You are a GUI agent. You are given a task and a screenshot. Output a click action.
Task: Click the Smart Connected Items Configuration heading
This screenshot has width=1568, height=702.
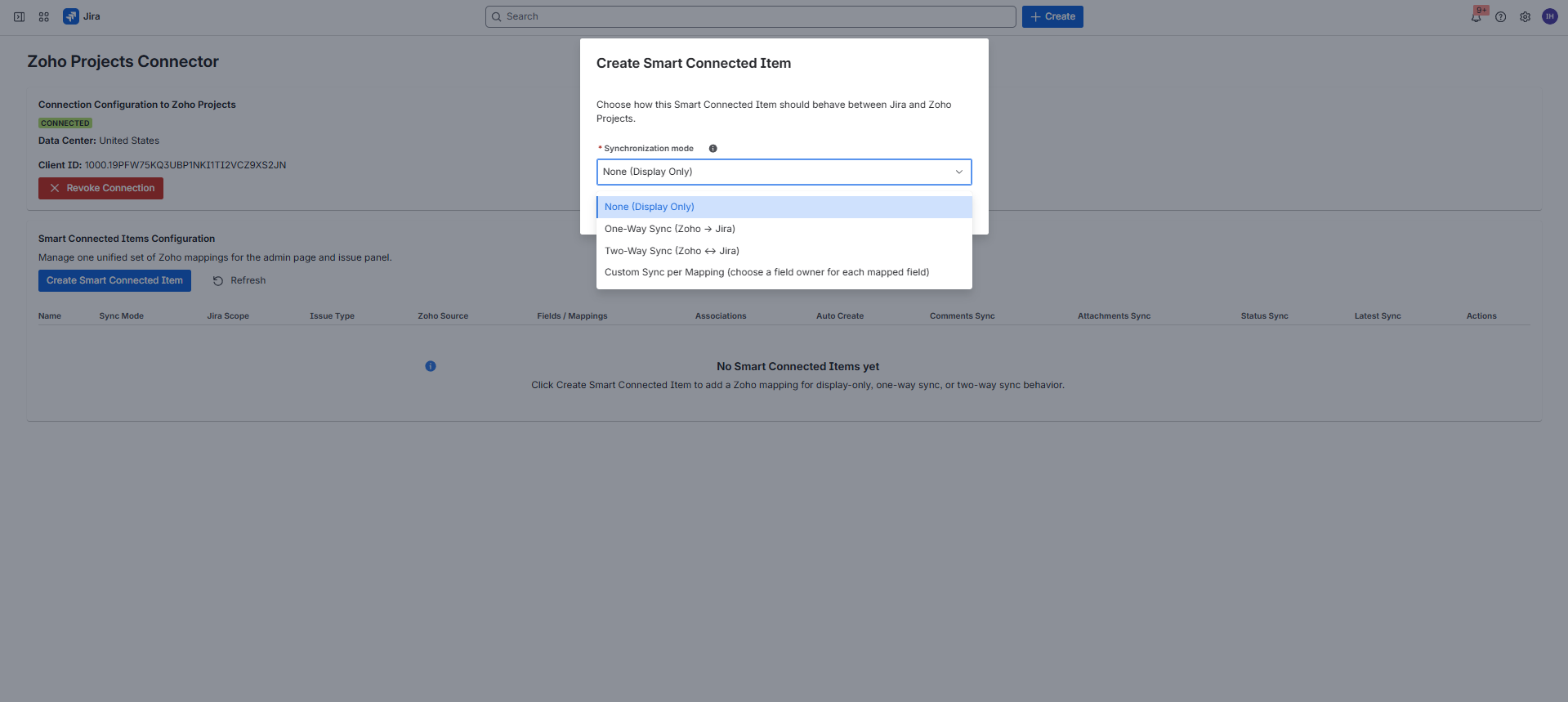(x=127, y=239)
